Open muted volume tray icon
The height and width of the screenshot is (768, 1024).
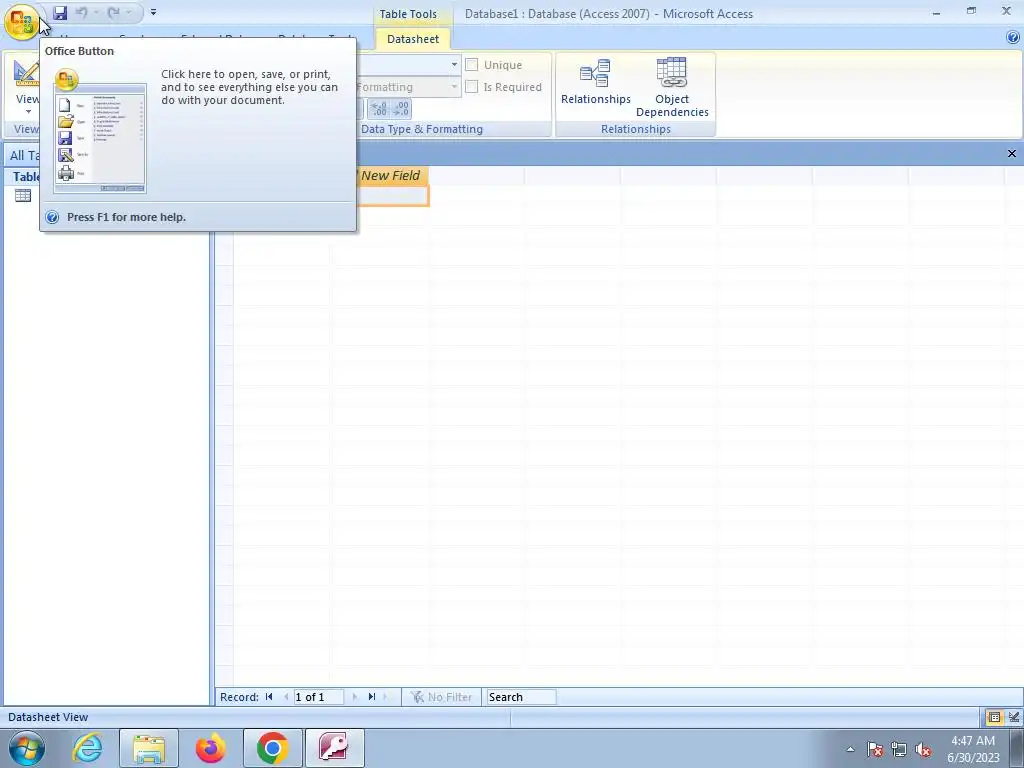[x=923, y=749]
